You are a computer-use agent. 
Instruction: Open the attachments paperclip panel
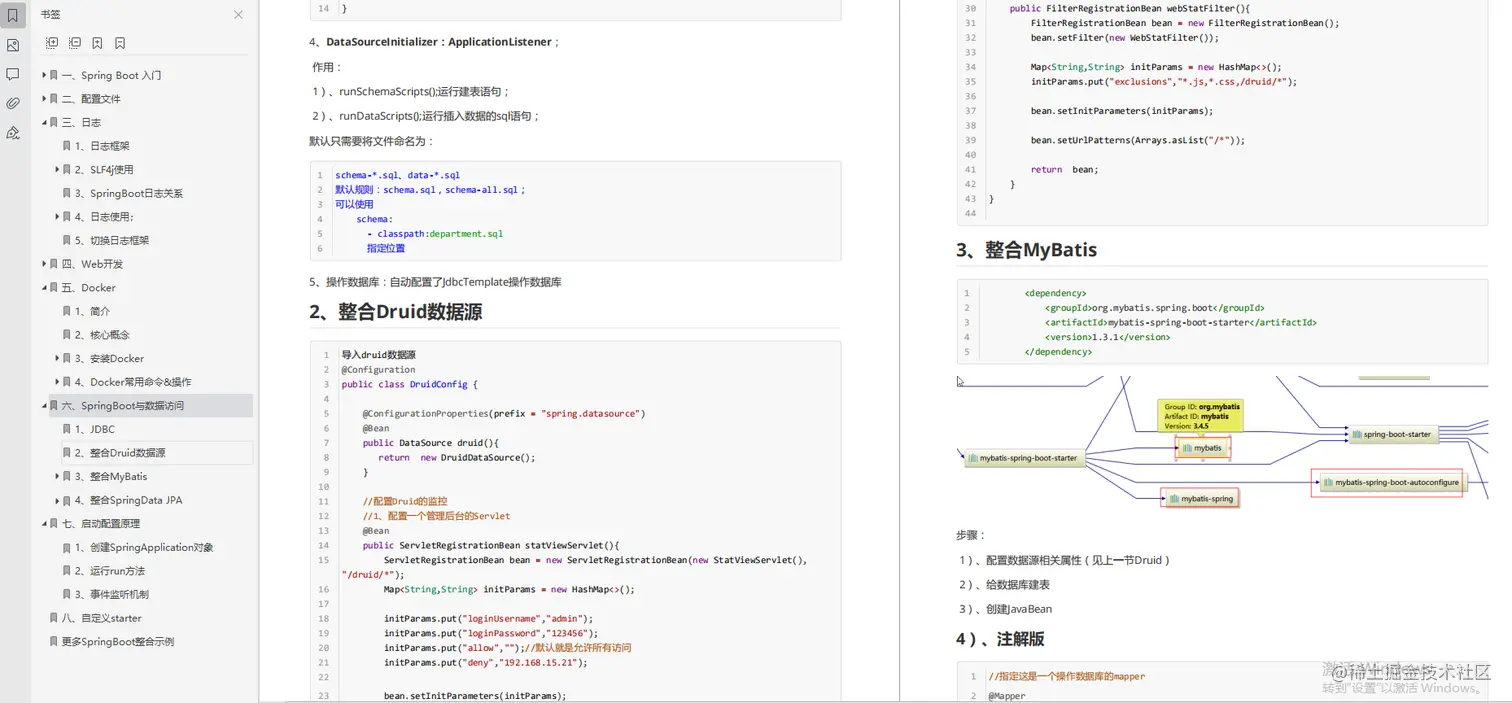pyautogui.click(x=13, y=103)
